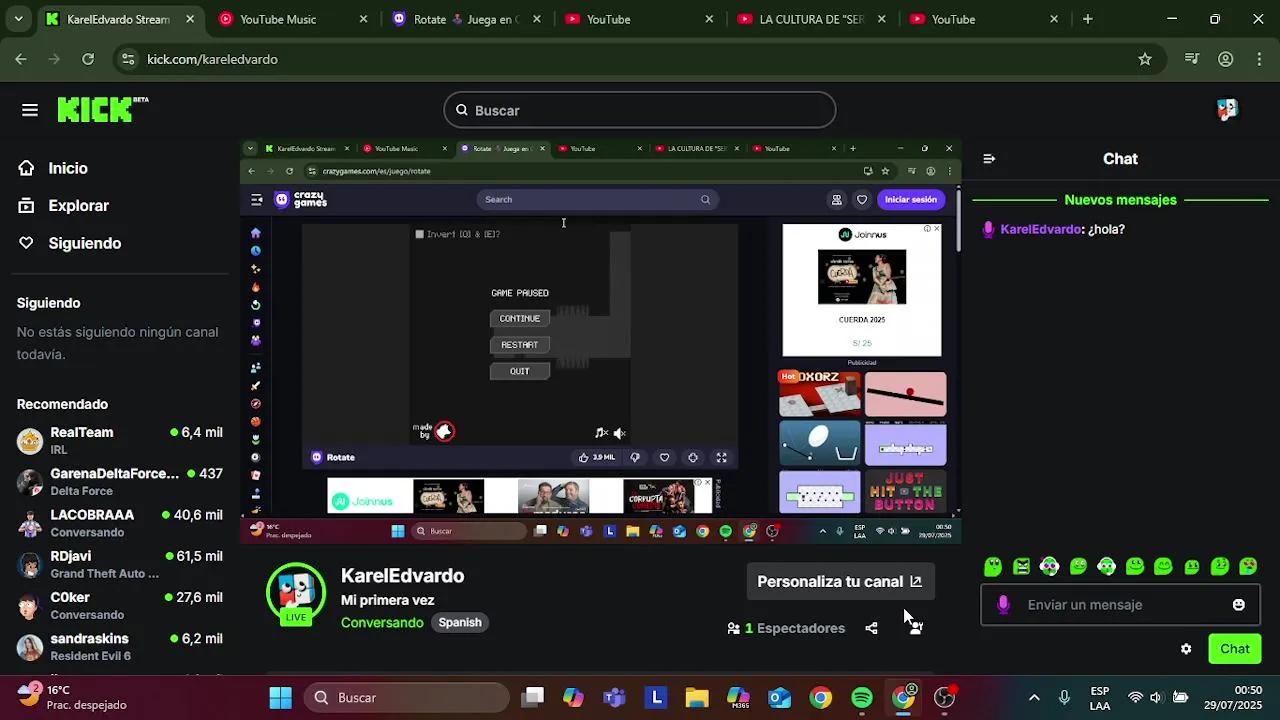Reload the page
1280x720 pixels.
tap(88, 59)
